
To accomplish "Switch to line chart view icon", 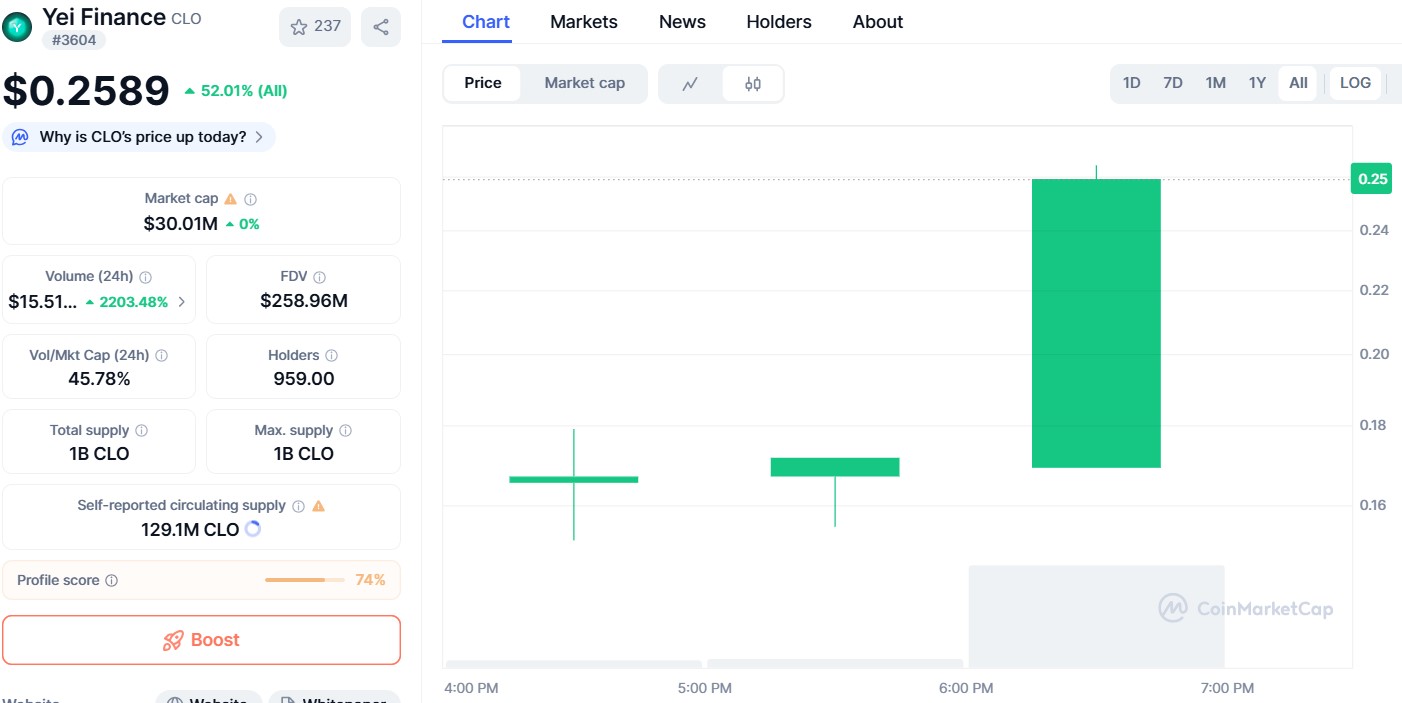I will coord(690,84).
